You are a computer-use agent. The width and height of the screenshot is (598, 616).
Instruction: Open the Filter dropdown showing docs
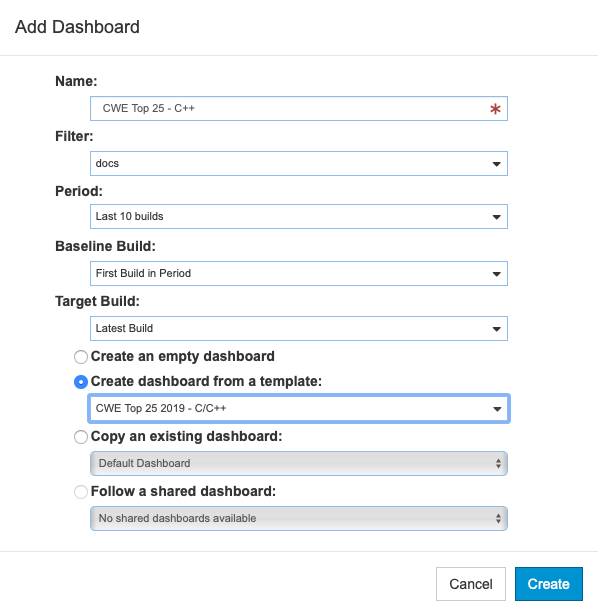[x=299, y=163]
